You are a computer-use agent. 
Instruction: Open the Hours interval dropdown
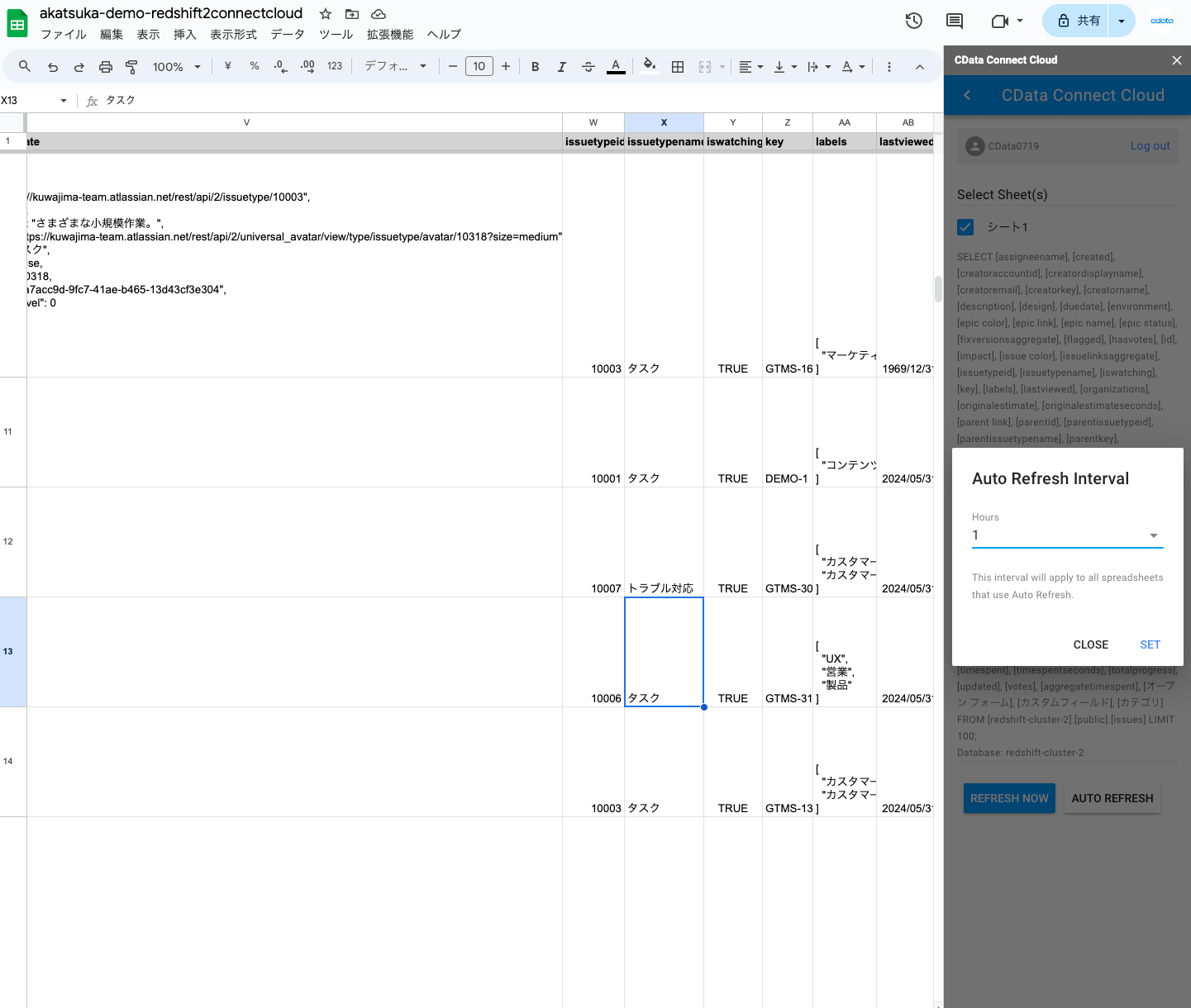[x=1068, y=535]
